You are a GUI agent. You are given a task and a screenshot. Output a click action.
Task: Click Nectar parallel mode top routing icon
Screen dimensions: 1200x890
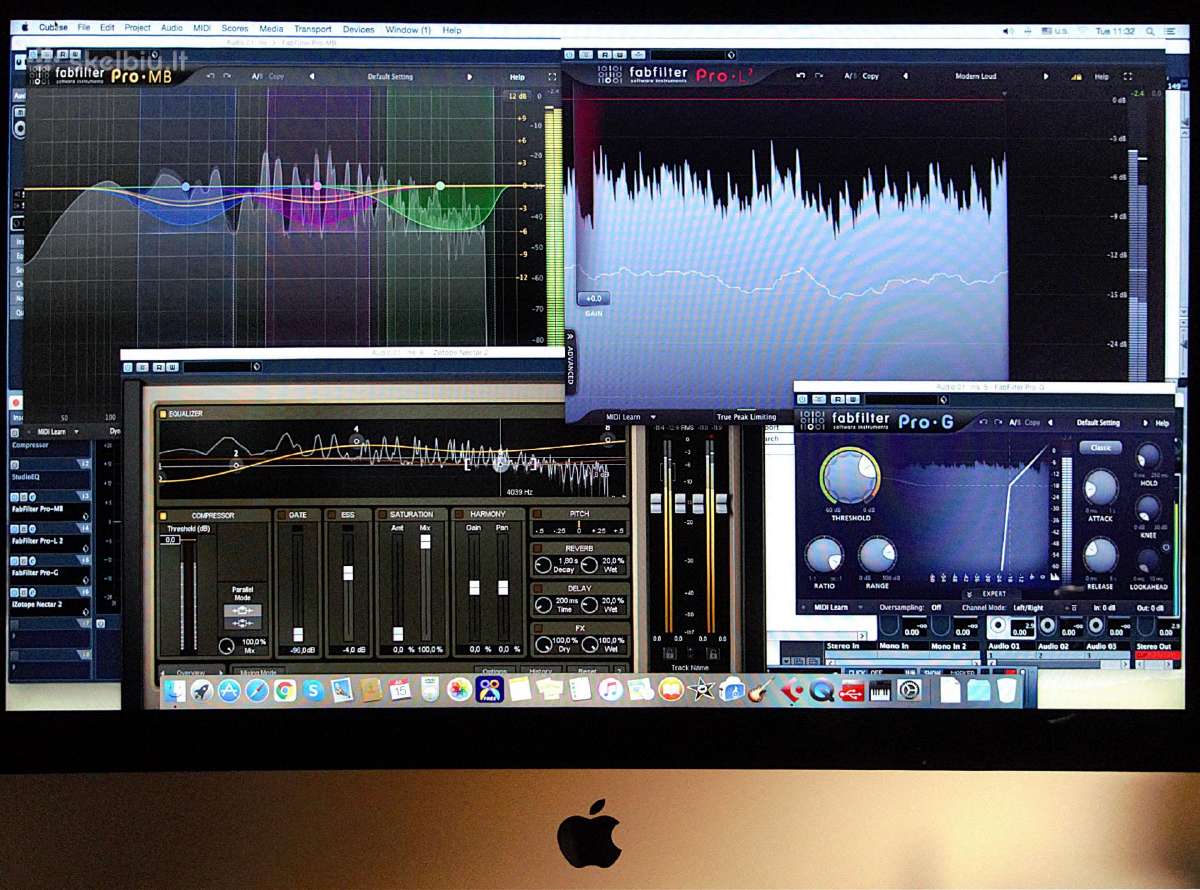point(243,609)
